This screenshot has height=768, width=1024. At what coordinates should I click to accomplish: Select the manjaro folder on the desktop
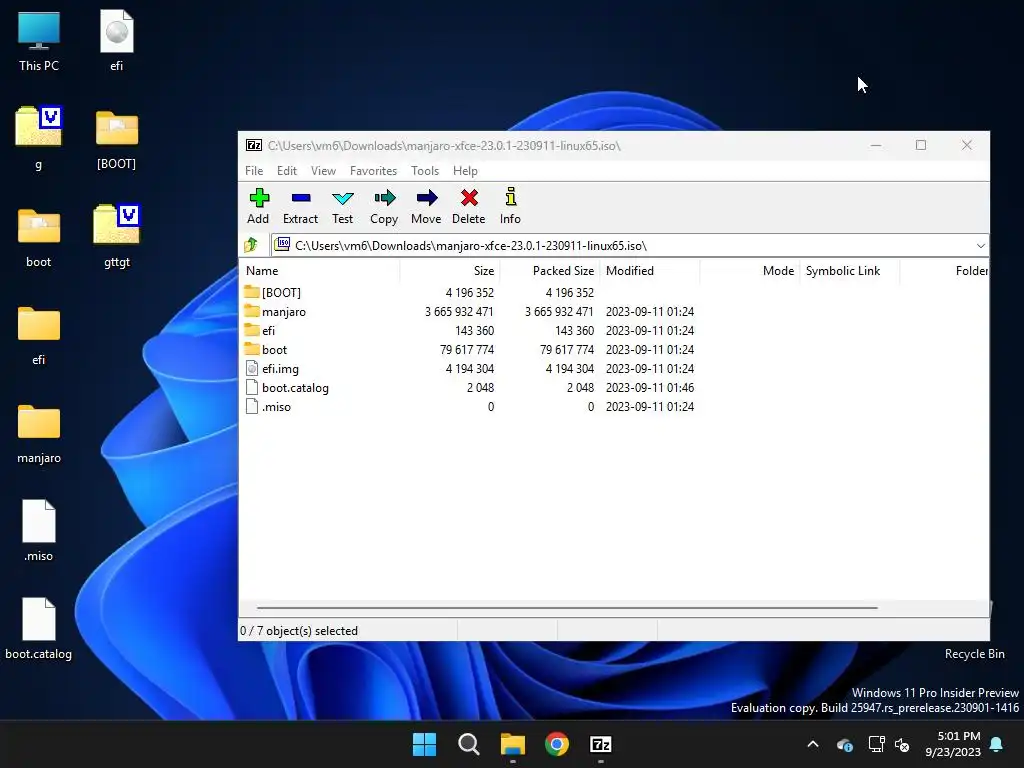[39, 434]
